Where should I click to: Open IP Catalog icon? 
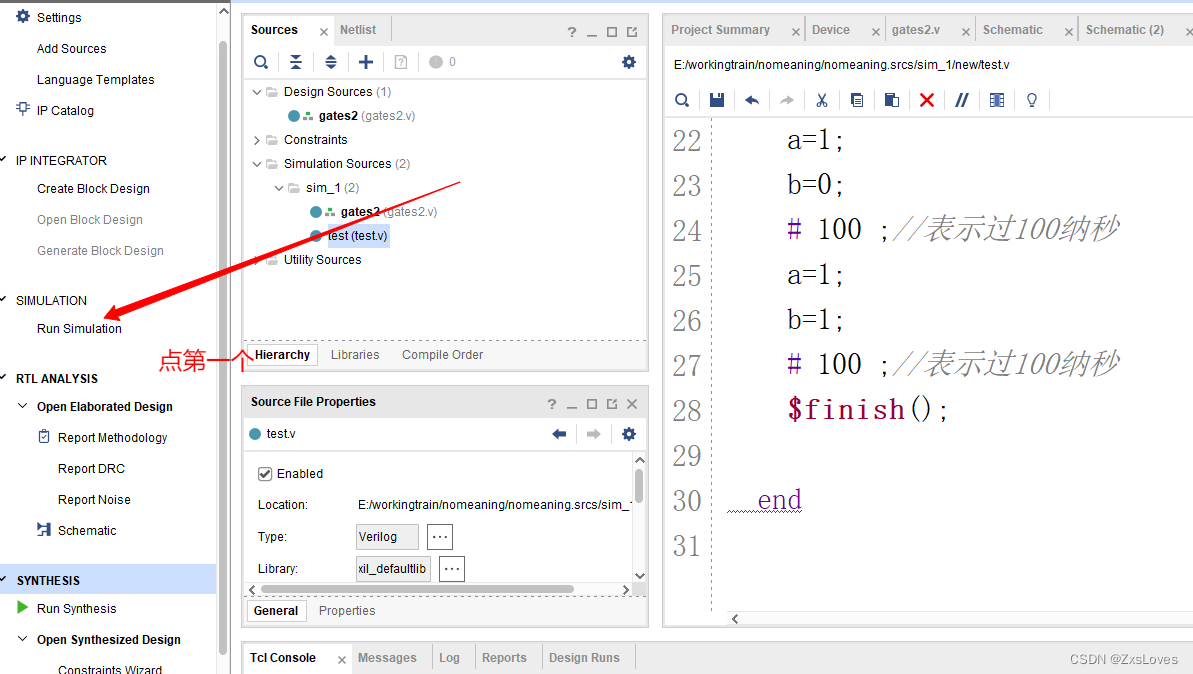tap(23, 109)
